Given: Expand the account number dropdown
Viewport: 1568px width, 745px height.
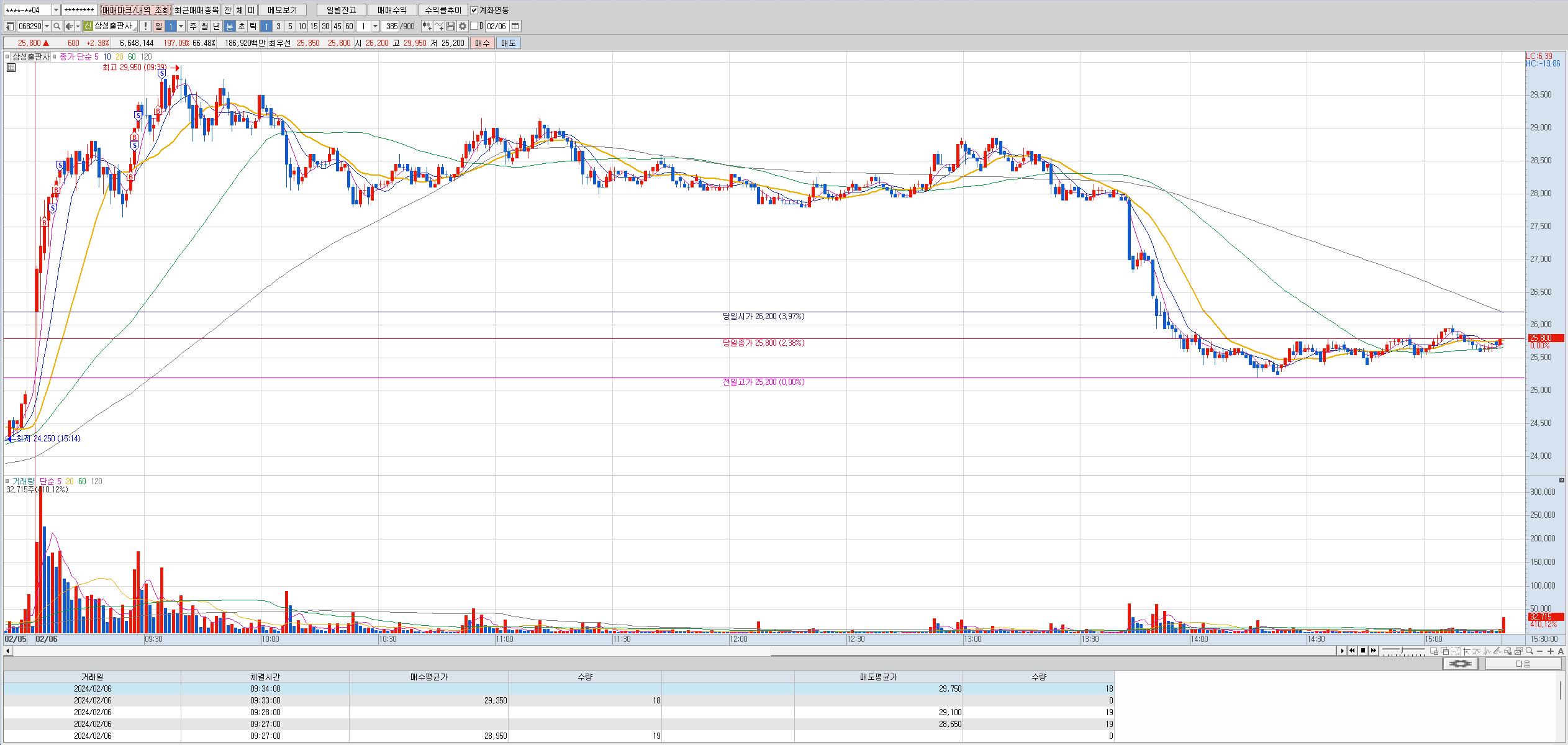Looking at the screenshot, I should (56, 10).
